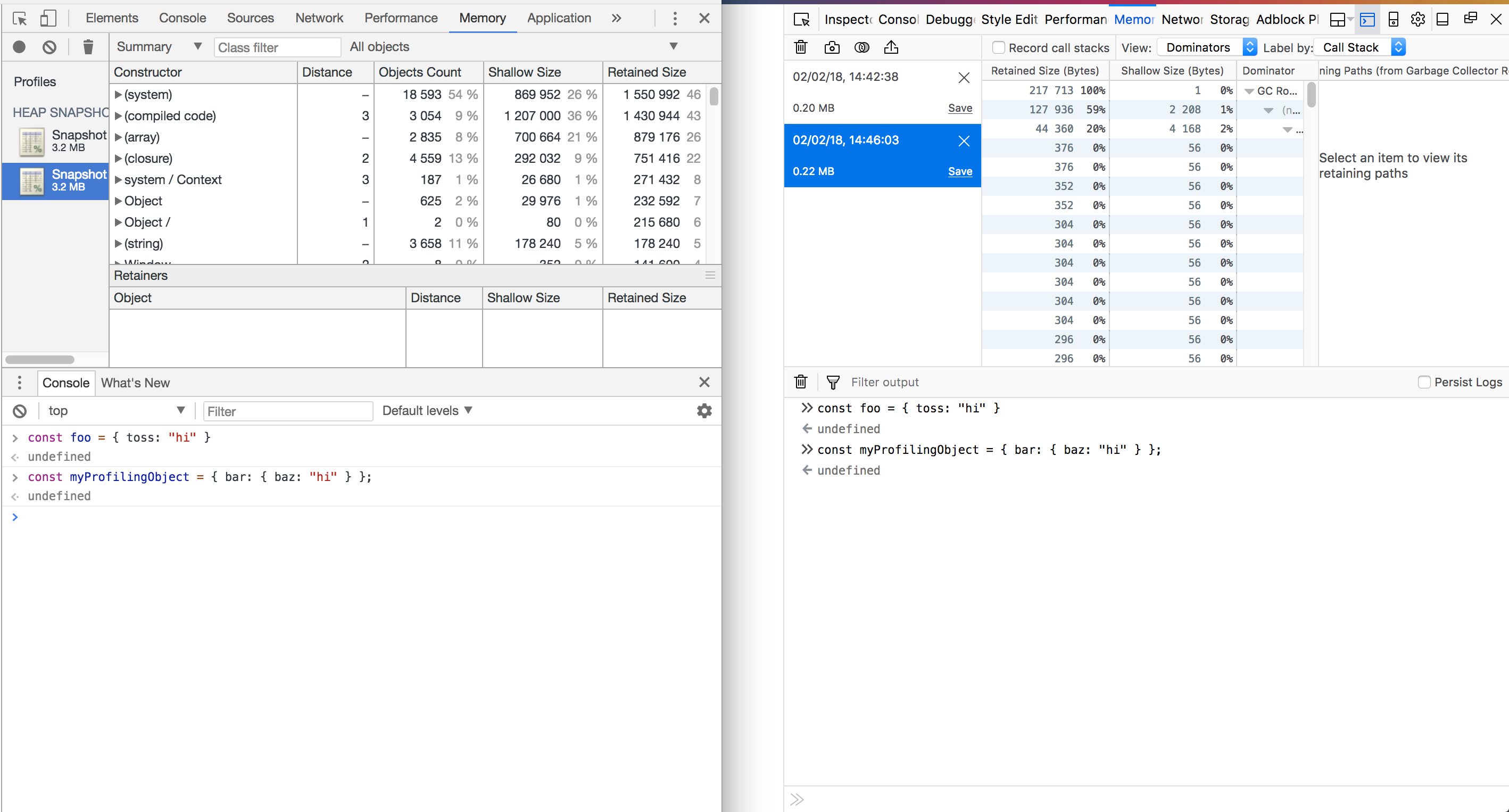Image resolution: width=1509 pixels, height=812 pixels.
Task: Expand the (closure) constructor row
Action: click(x=118, y=158)
